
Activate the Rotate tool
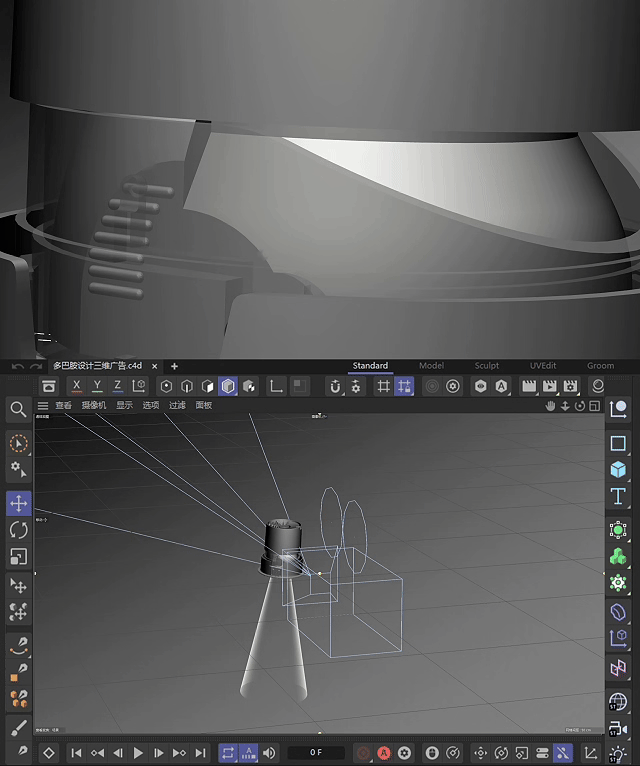pyautogui.click(x=19, y=530)
